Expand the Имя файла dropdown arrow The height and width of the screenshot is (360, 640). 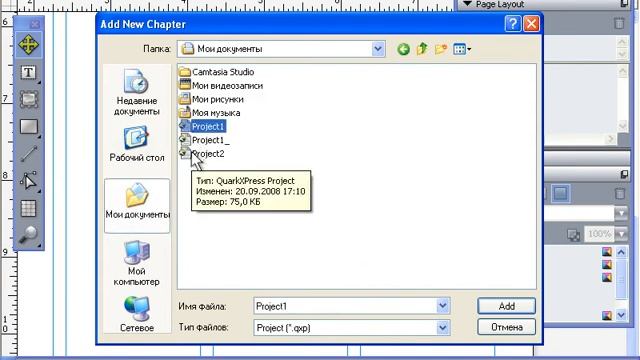click(x=443, y=306)
